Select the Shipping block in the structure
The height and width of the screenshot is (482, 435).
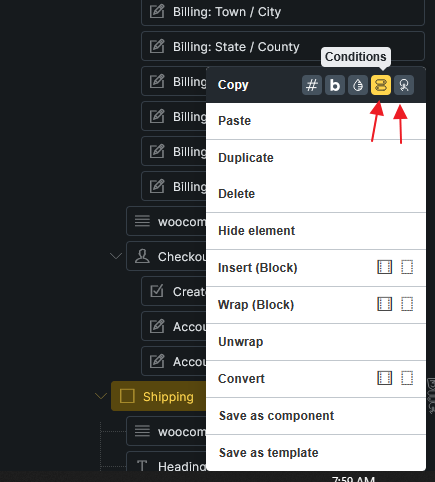[159, 396]
